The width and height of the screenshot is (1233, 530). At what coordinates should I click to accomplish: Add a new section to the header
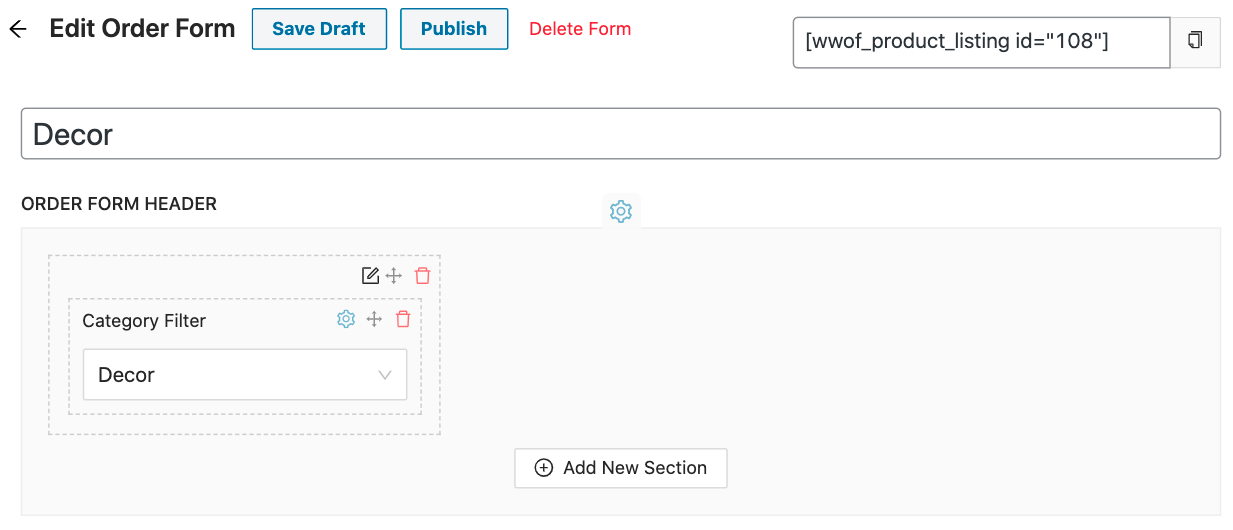(621, 468)
